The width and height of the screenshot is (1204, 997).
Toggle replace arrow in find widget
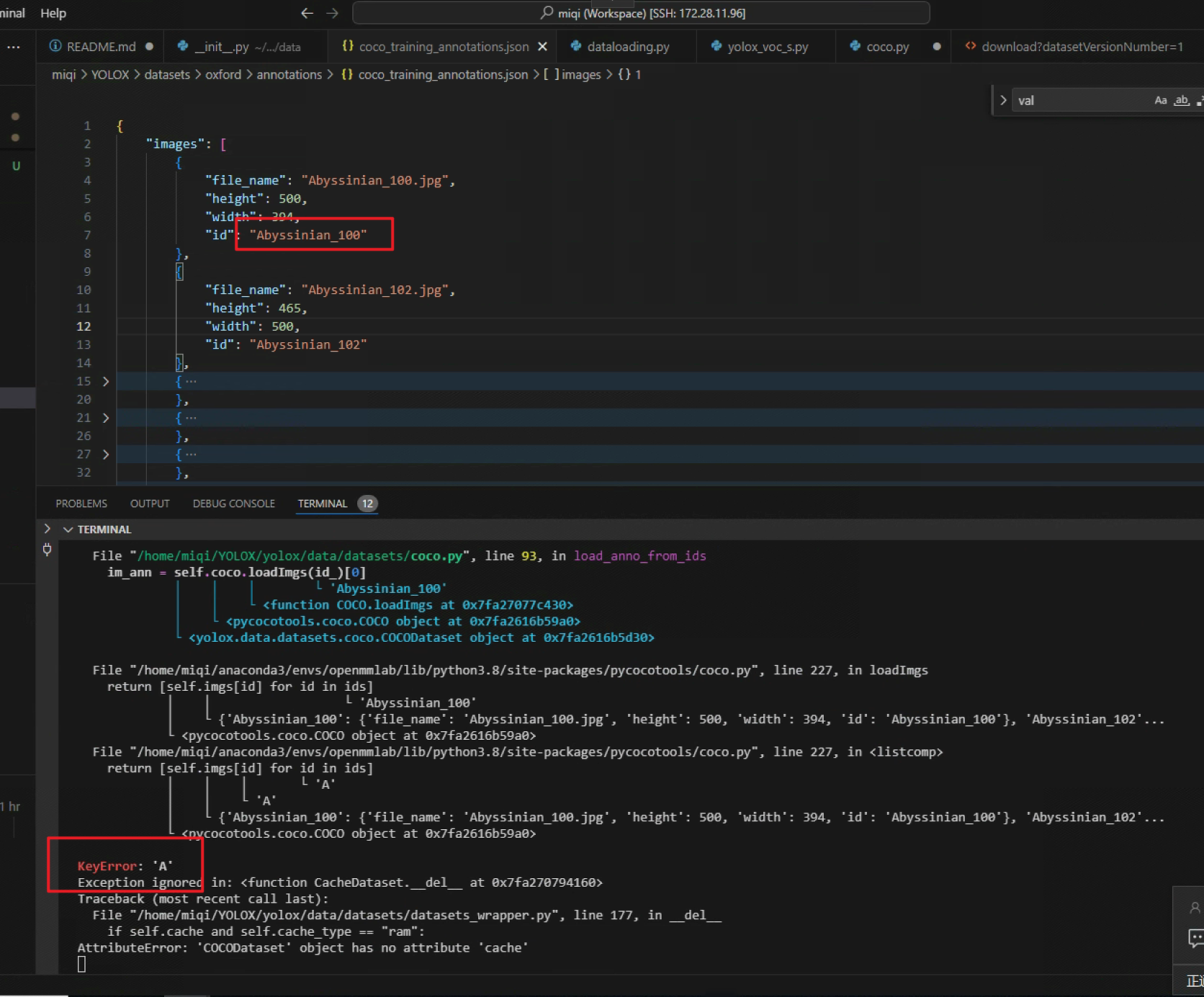(x=1002, y=100)
